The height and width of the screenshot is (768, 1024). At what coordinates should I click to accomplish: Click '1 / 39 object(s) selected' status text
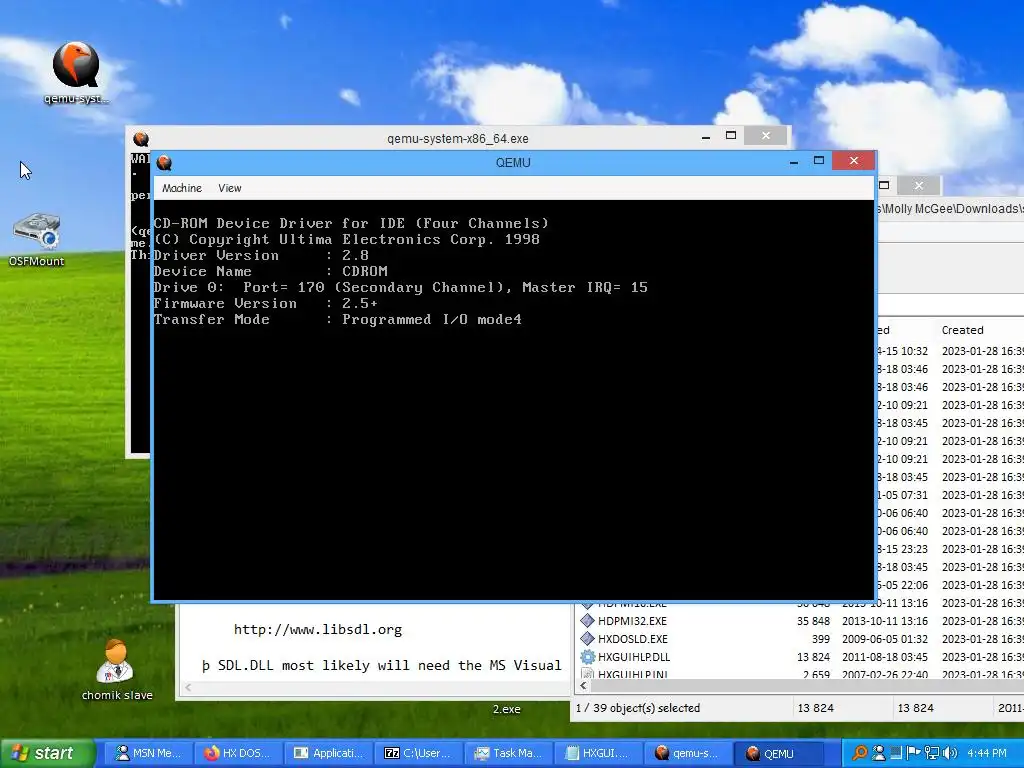coord(637,708)
